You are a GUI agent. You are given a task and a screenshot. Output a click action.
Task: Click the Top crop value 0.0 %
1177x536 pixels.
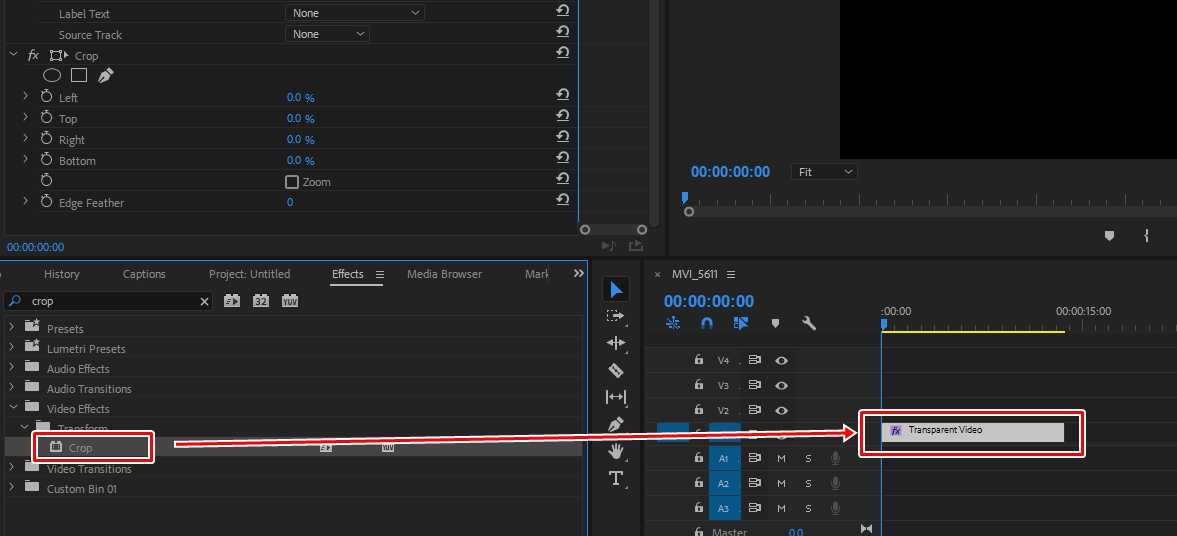pyautogui.click(x=300, y=119)
